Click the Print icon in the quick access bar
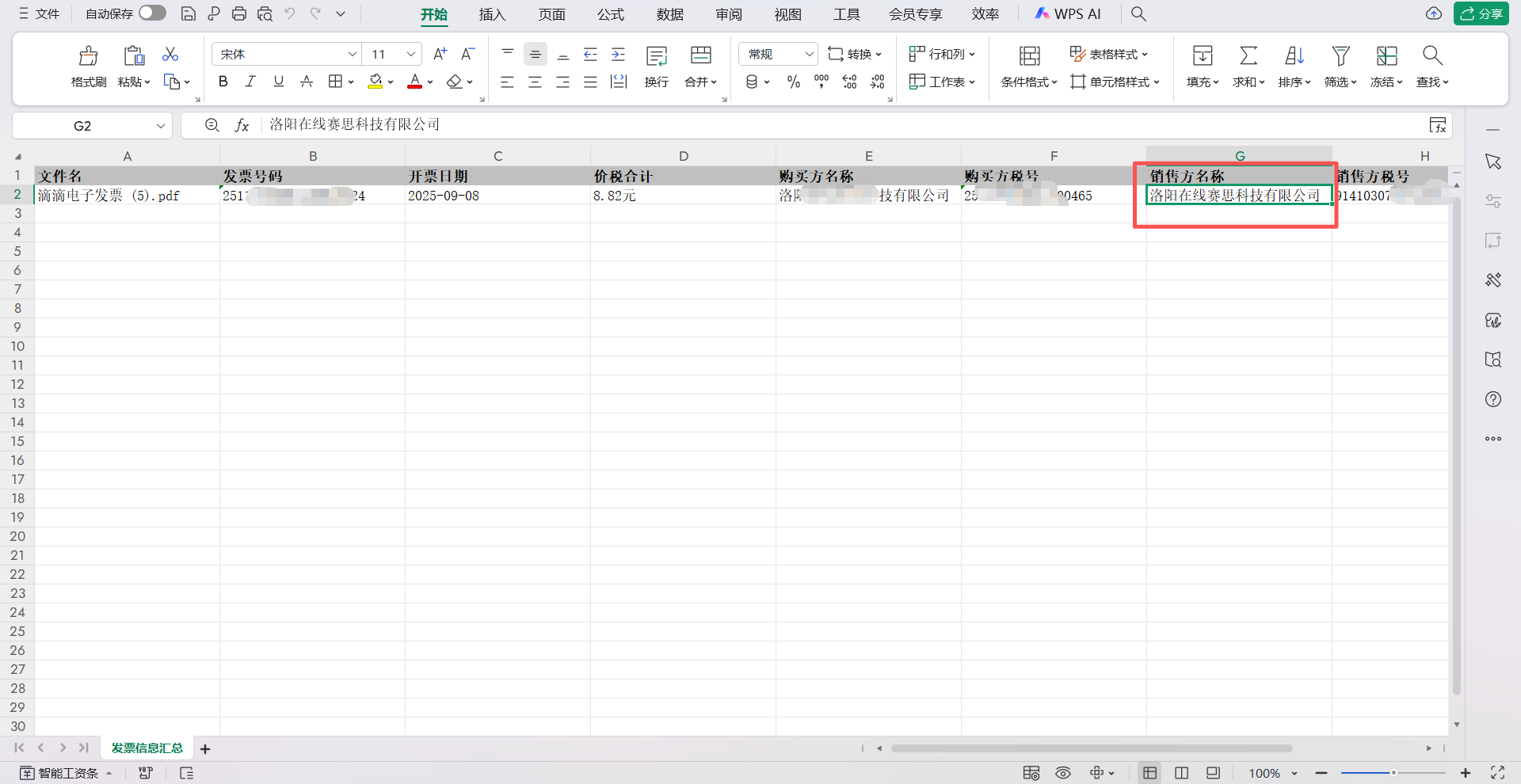 pos(239,13)
